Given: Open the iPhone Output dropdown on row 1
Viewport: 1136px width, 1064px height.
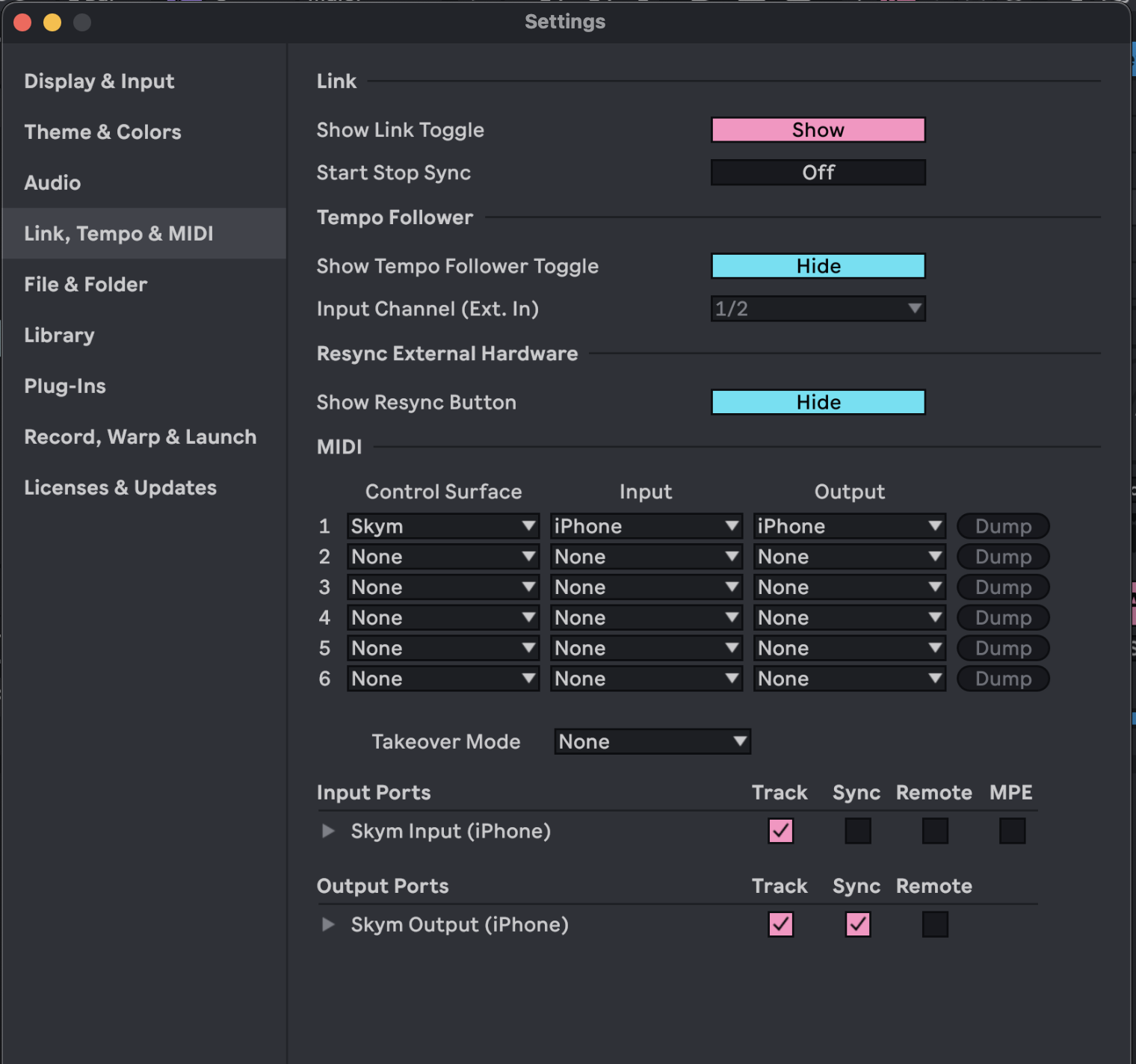Looking at the screenshot, I should click(x=849, y=526).
